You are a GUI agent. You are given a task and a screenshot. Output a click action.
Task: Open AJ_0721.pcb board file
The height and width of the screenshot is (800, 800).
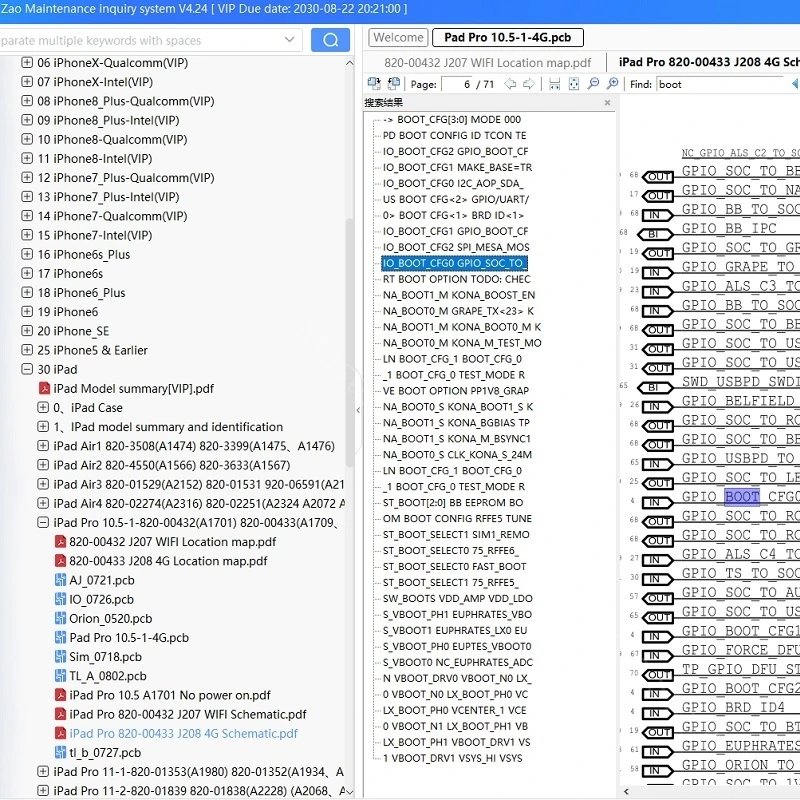pyautogui.click(x=102, y=580)
